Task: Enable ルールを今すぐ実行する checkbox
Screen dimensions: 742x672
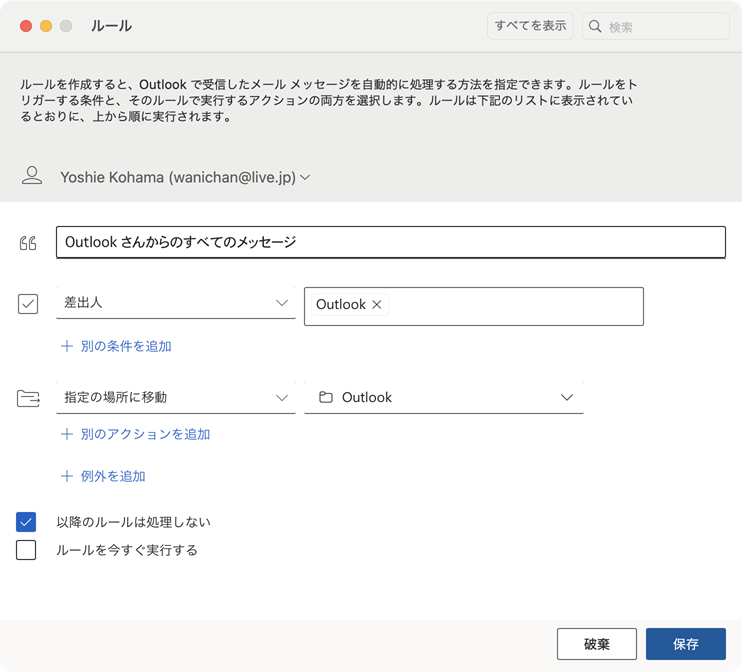Action: point(26,550)
